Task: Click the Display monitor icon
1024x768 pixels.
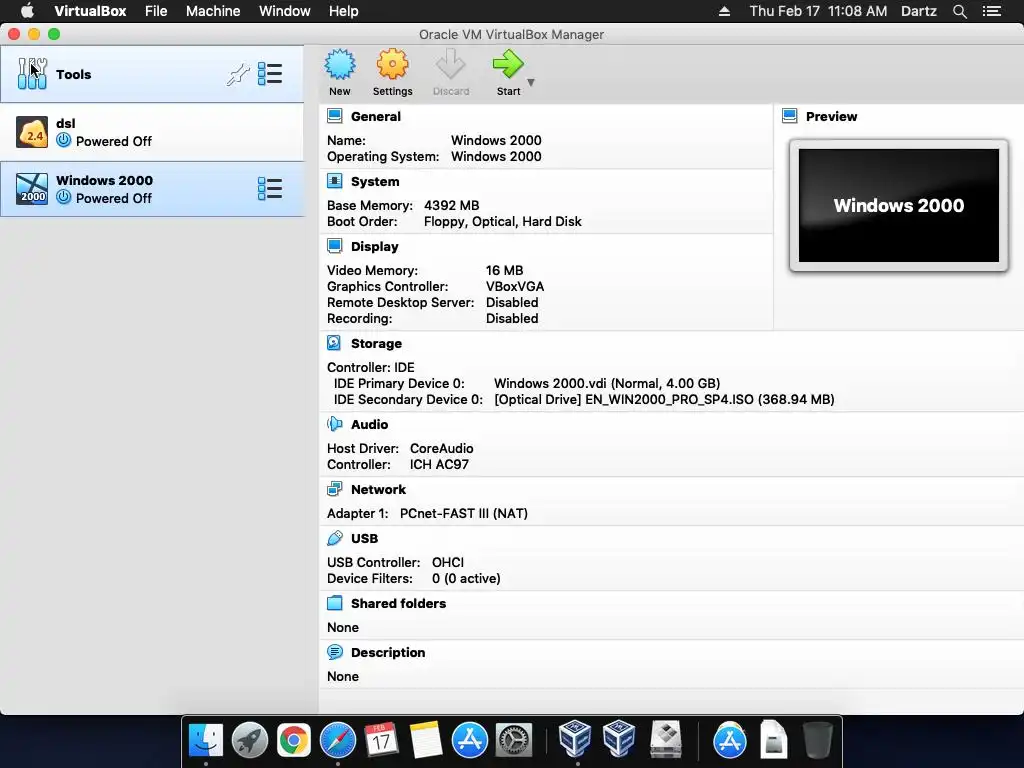Action: pos(334,246)
